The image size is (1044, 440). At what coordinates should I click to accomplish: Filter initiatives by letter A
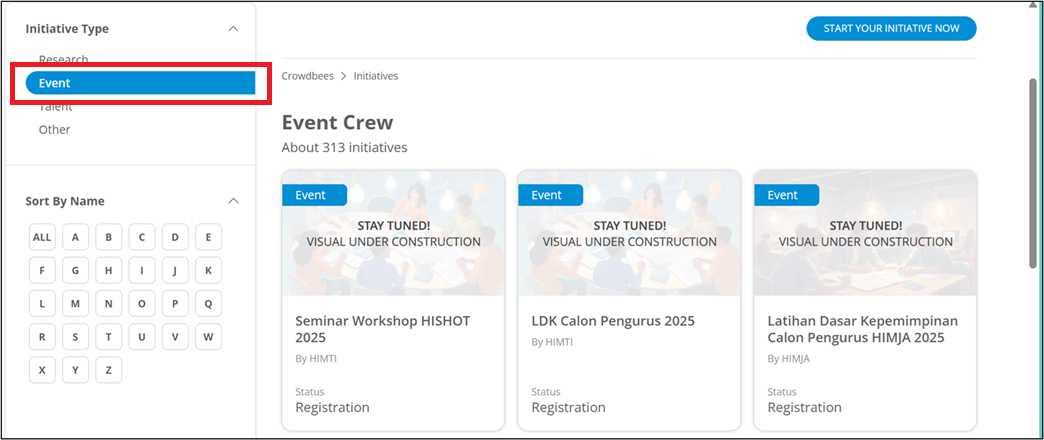(x=75, y=237)
